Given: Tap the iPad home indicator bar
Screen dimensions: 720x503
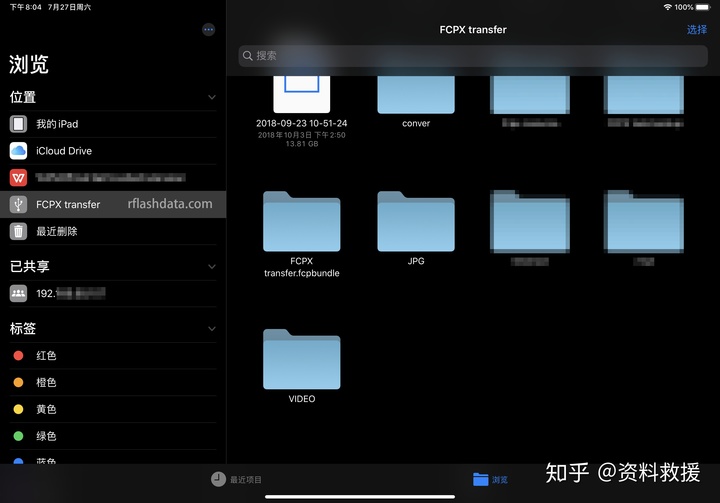Looking at the screenshot, I should coord(360,496).
